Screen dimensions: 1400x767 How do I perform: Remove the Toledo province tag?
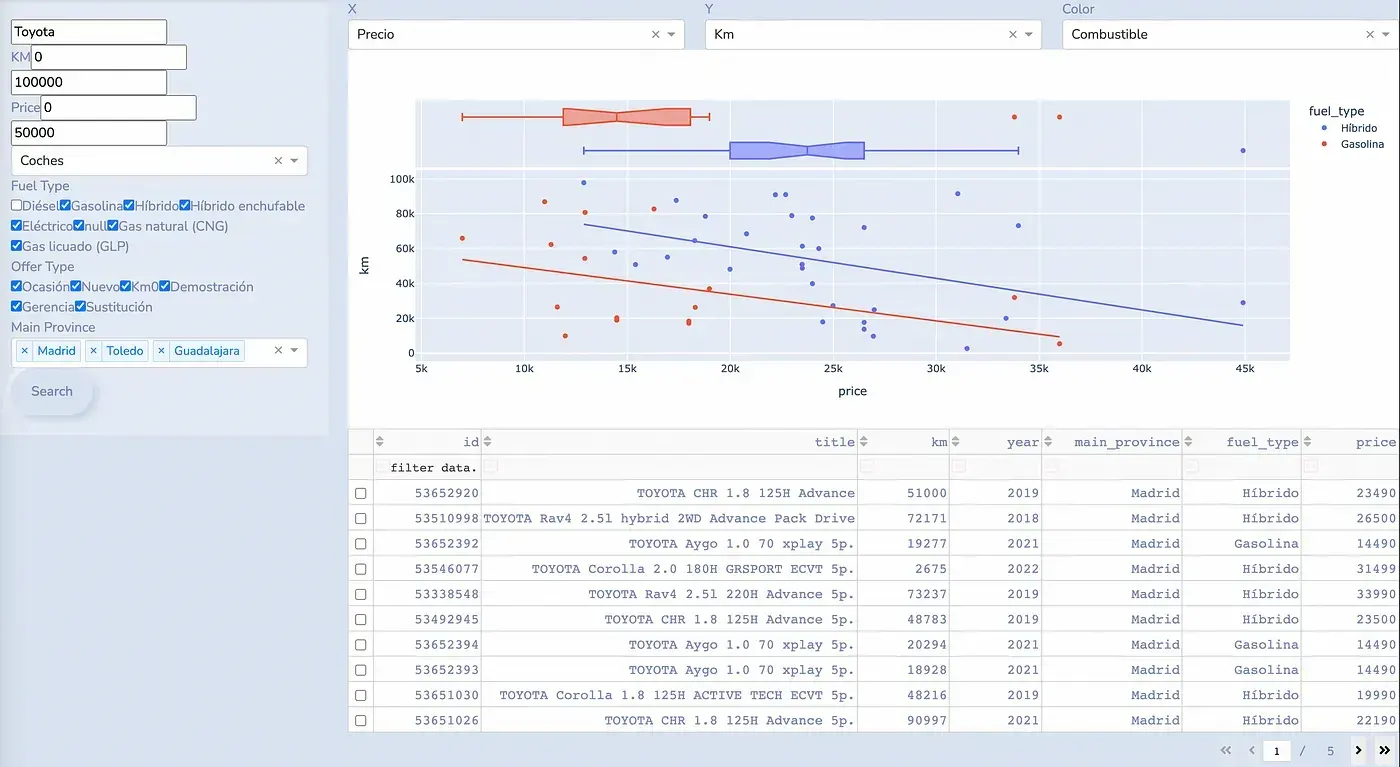pos(93,351)
